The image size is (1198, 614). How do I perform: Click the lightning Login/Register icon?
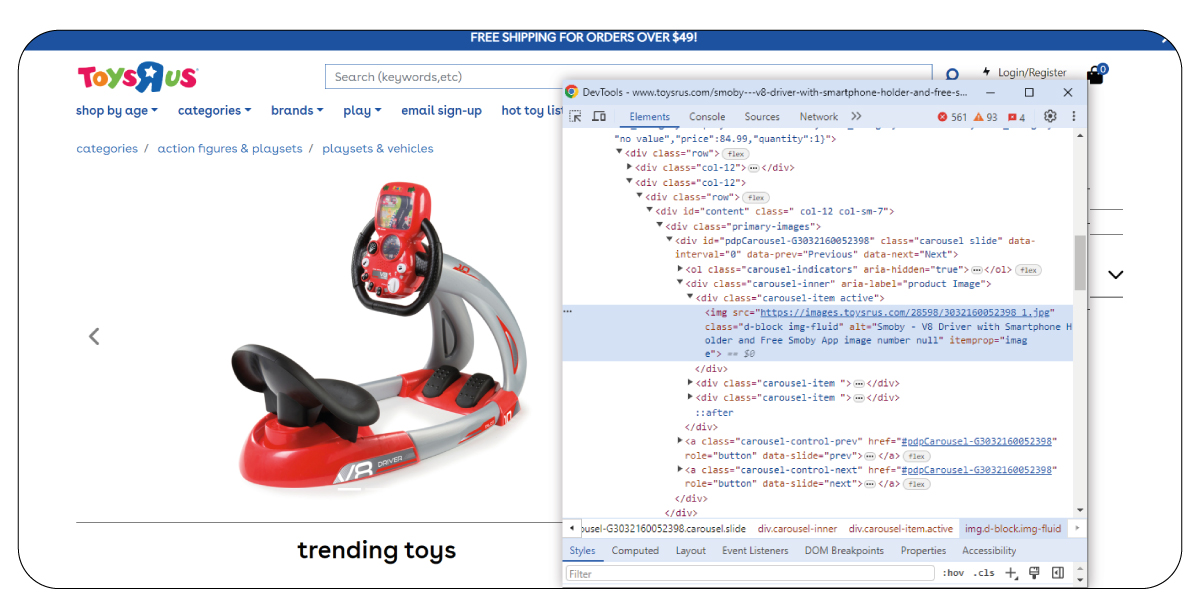(x=986, y=71)
